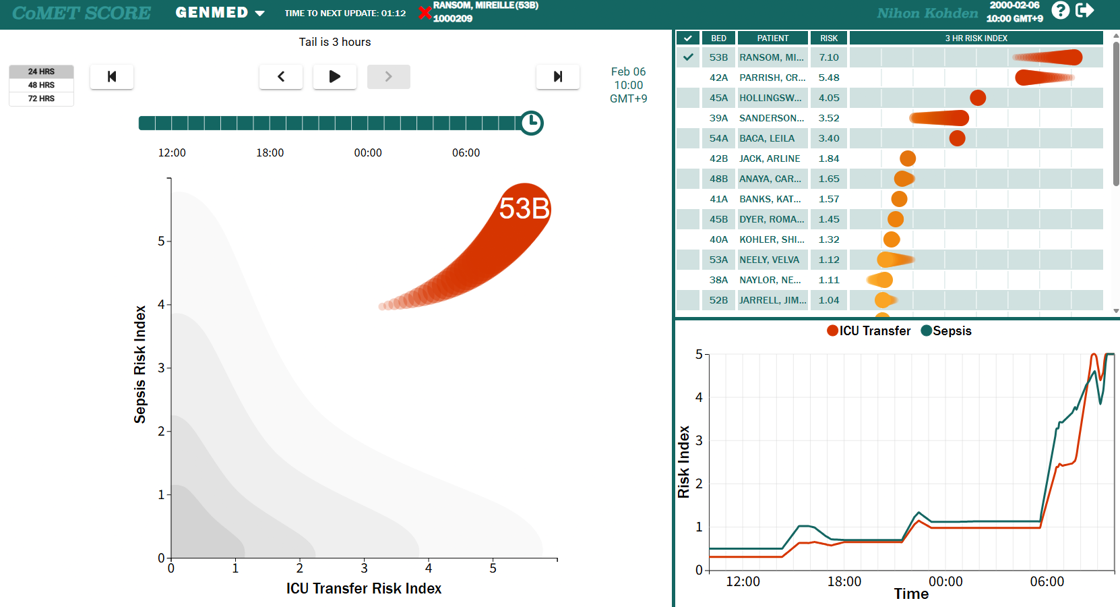The height and width of the screenshot is (607, 1120).
Task: Sort by BED column header
Action: pos(719,38)
